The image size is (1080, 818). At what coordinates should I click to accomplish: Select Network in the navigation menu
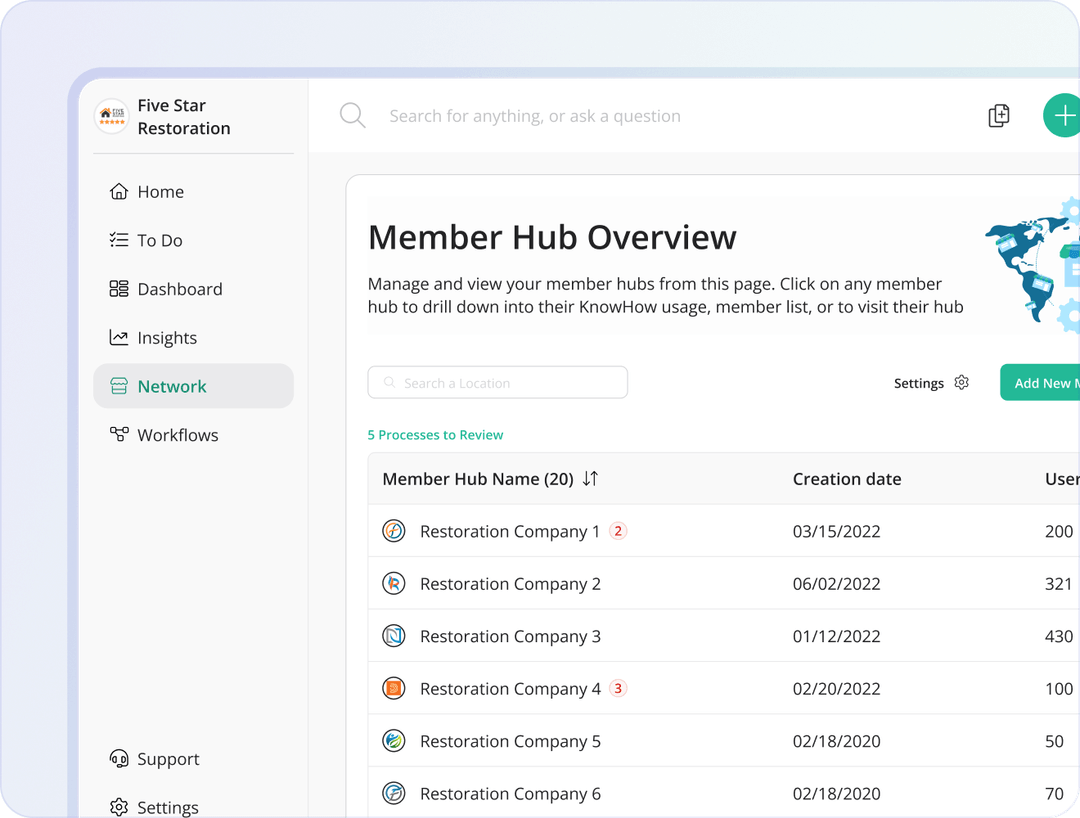tap(173, 386)
